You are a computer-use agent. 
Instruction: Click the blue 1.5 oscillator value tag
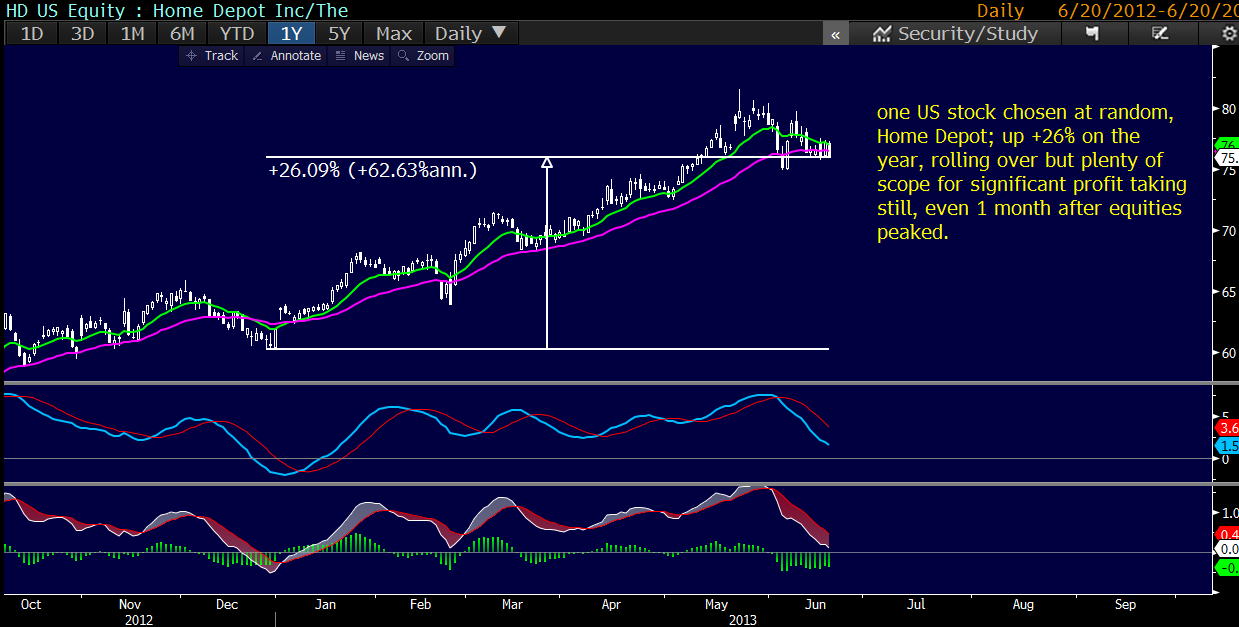tap(1227, 446)
